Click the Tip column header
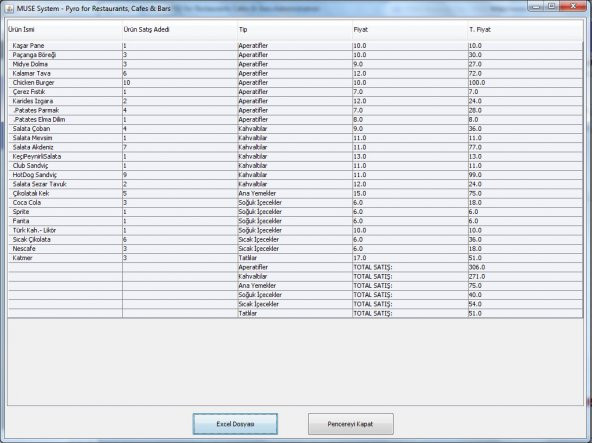Image resolution: width=592 pixels, height=443 pixels. click(x=295, y=29)
